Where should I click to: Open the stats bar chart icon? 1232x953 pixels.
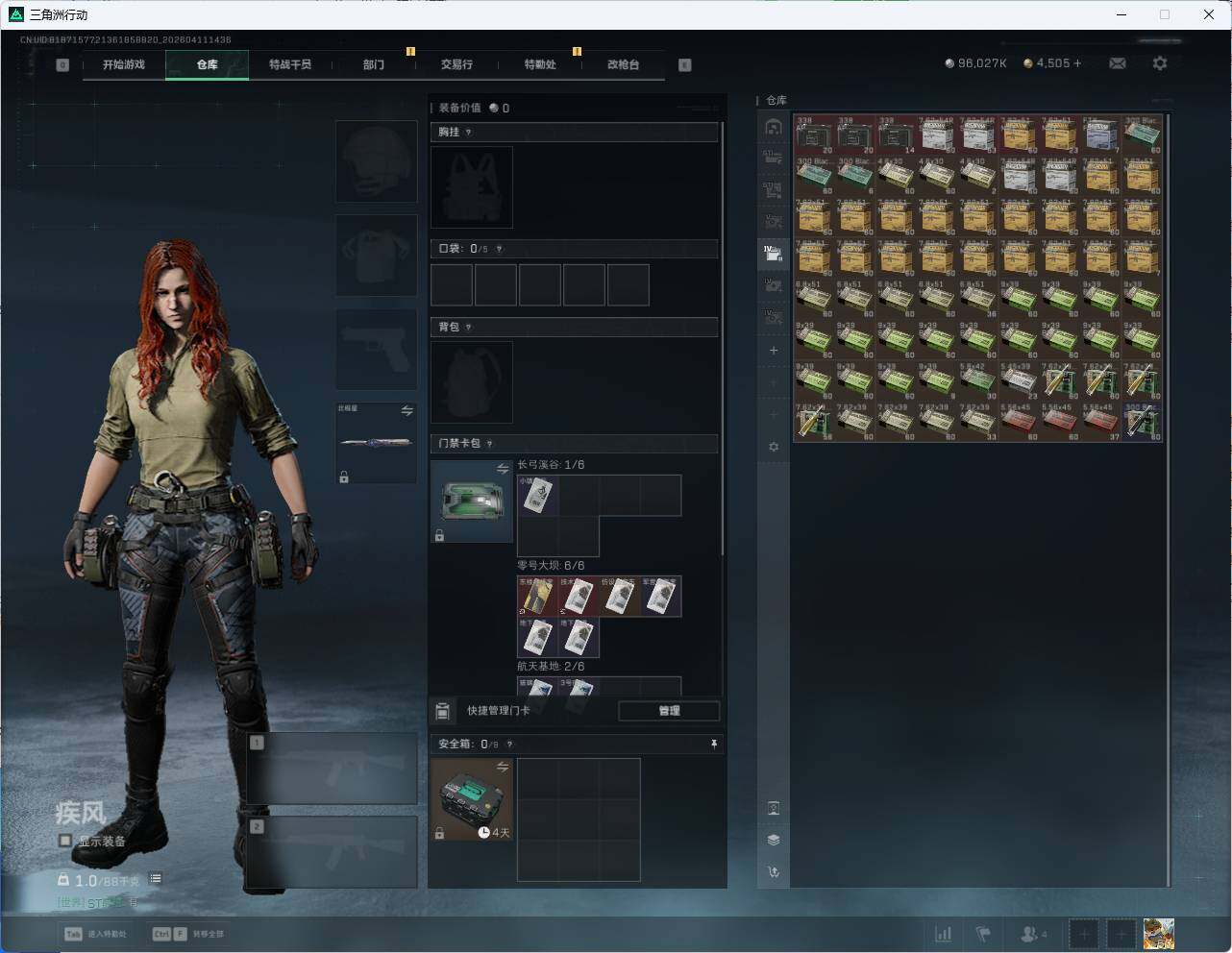[x=944, y=934]
